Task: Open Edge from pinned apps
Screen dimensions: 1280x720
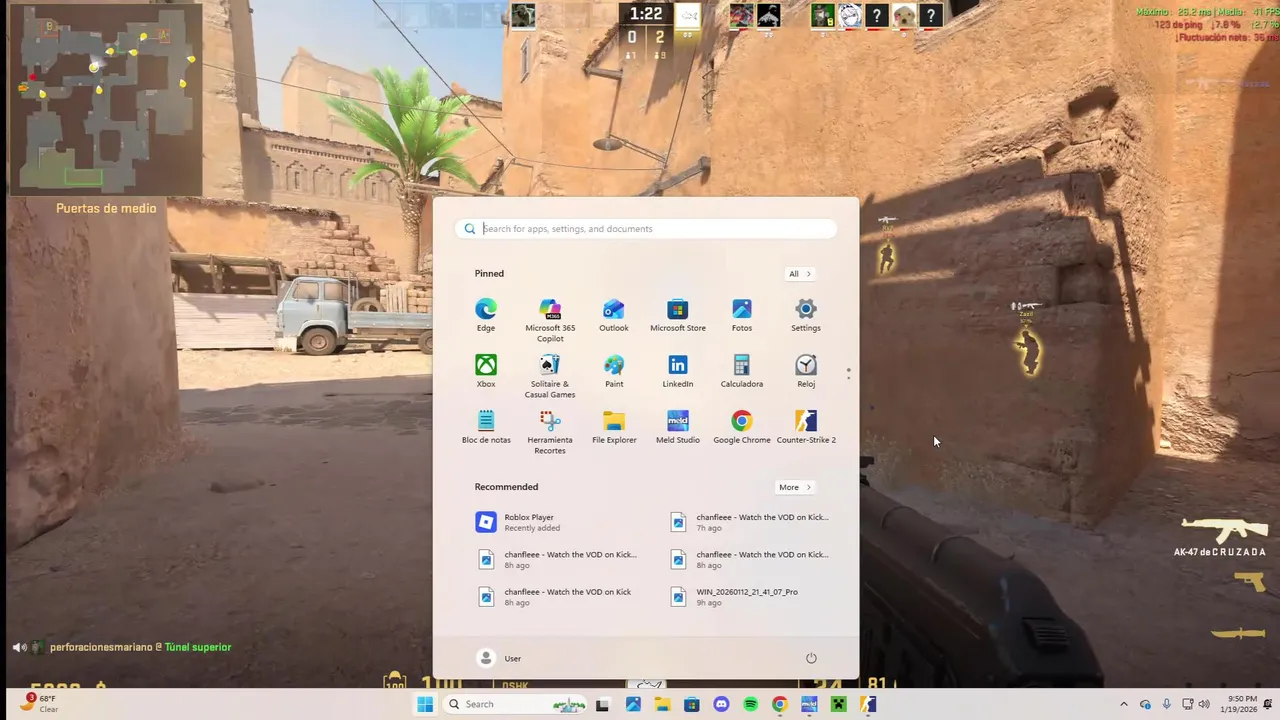Action: point(486,315)
